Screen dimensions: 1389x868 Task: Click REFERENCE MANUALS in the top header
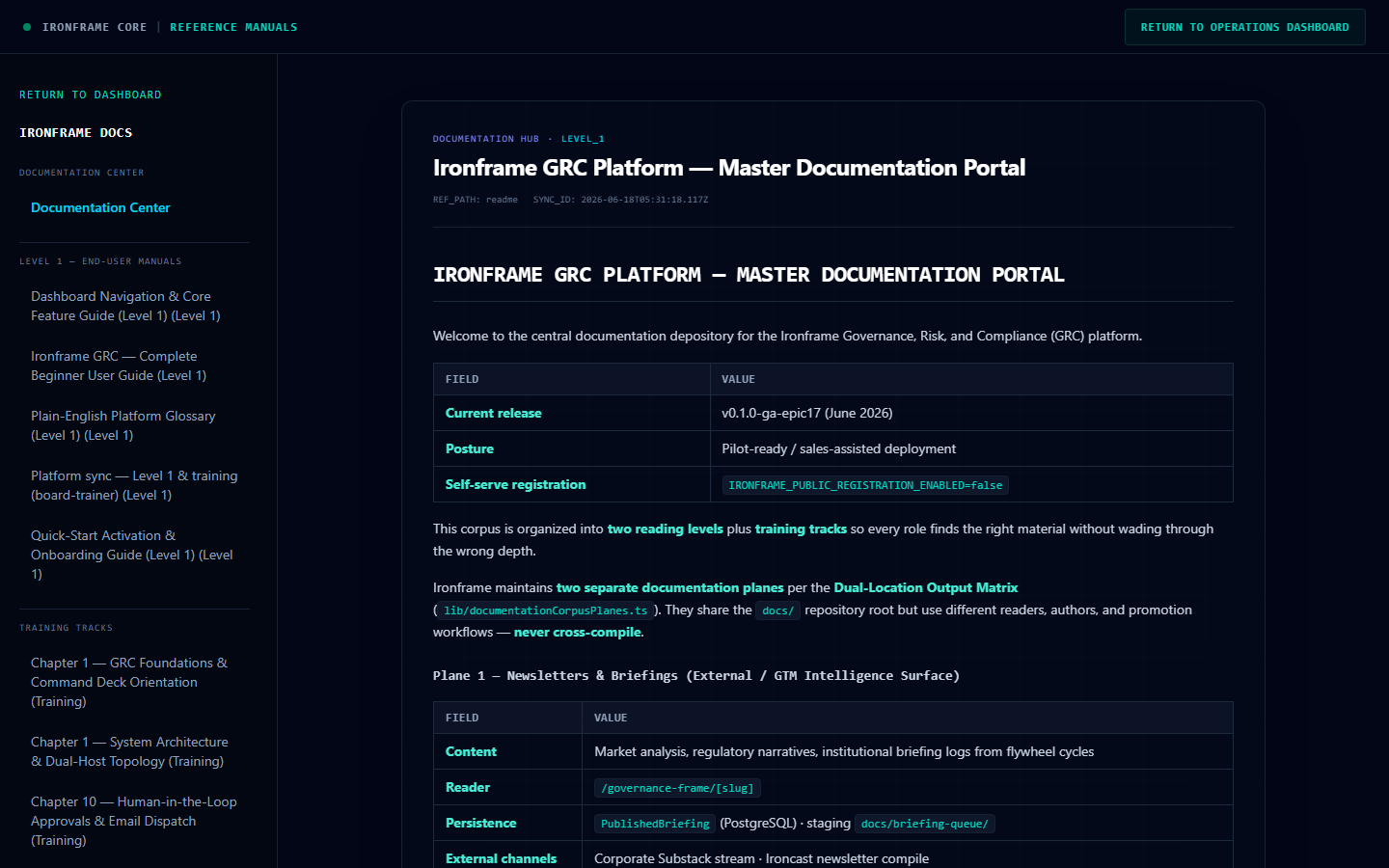click(233, 27)
